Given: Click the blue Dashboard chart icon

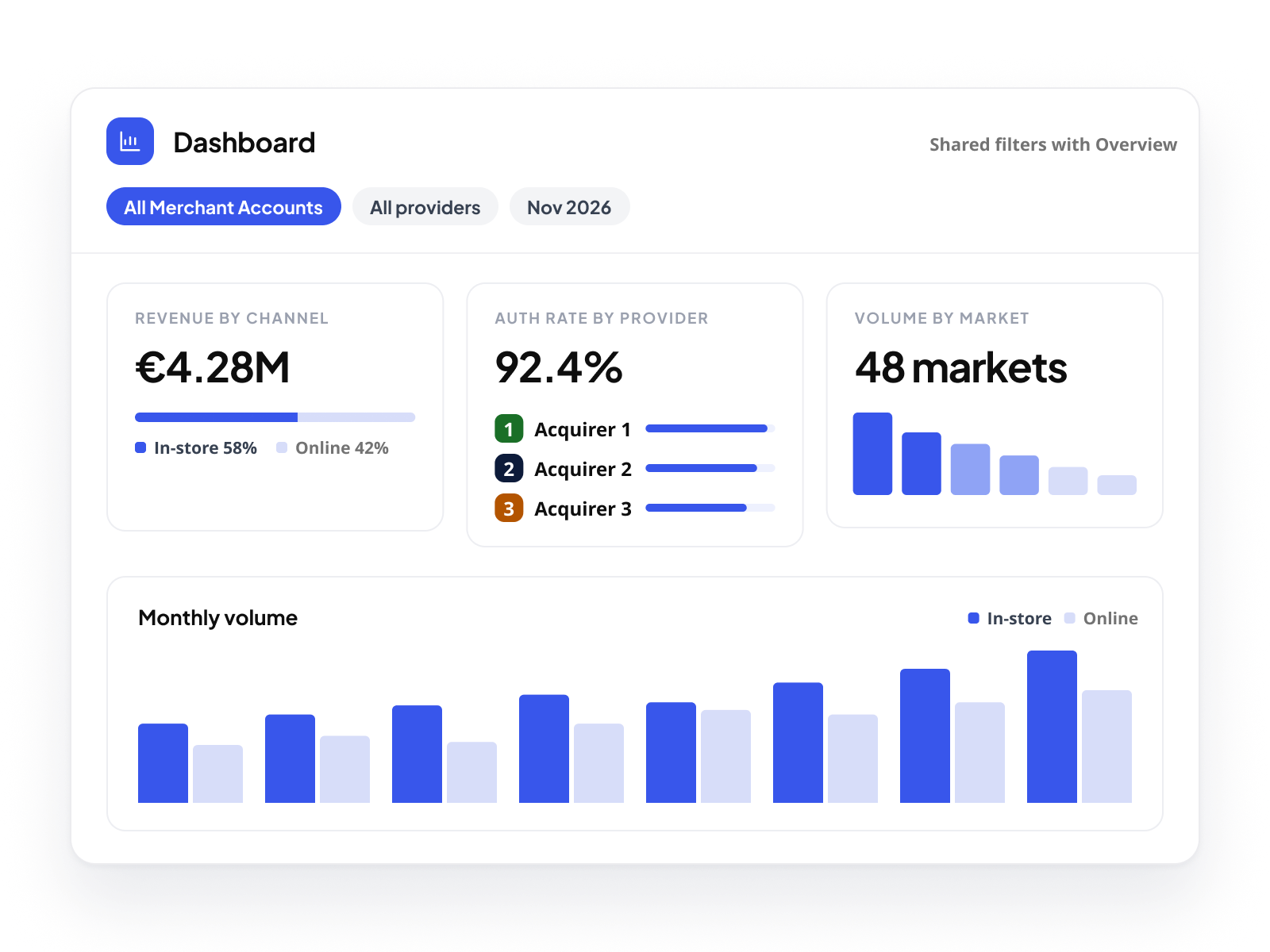Looking at the screenshot, I should coord(130,141).
